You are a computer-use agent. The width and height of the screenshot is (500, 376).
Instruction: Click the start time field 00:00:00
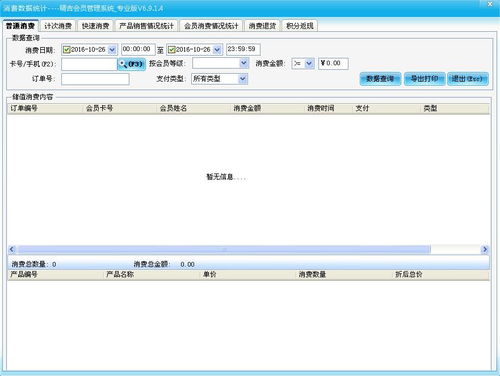coord(138,49)
